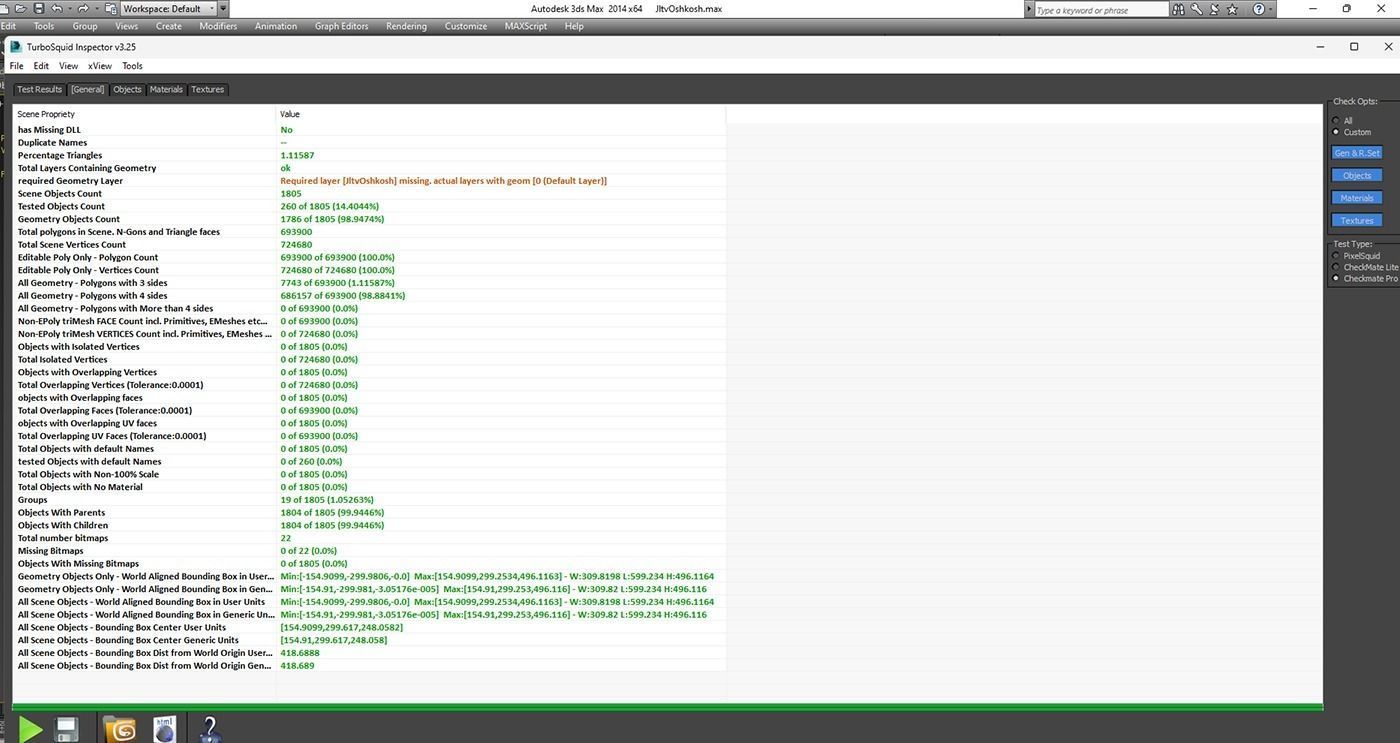Click 3ds Max open file icon

(22, 8)
